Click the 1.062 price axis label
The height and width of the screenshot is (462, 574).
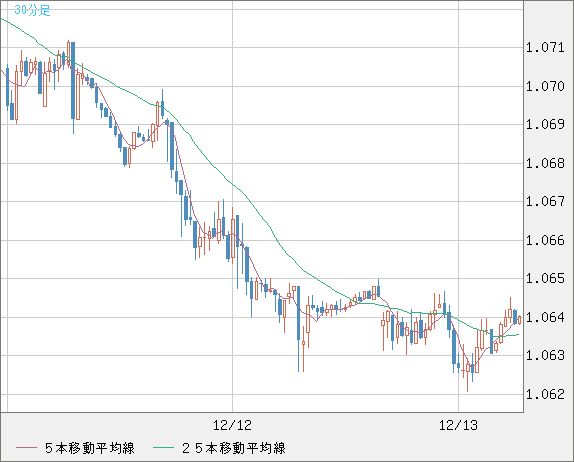click(x=545, y=394)
